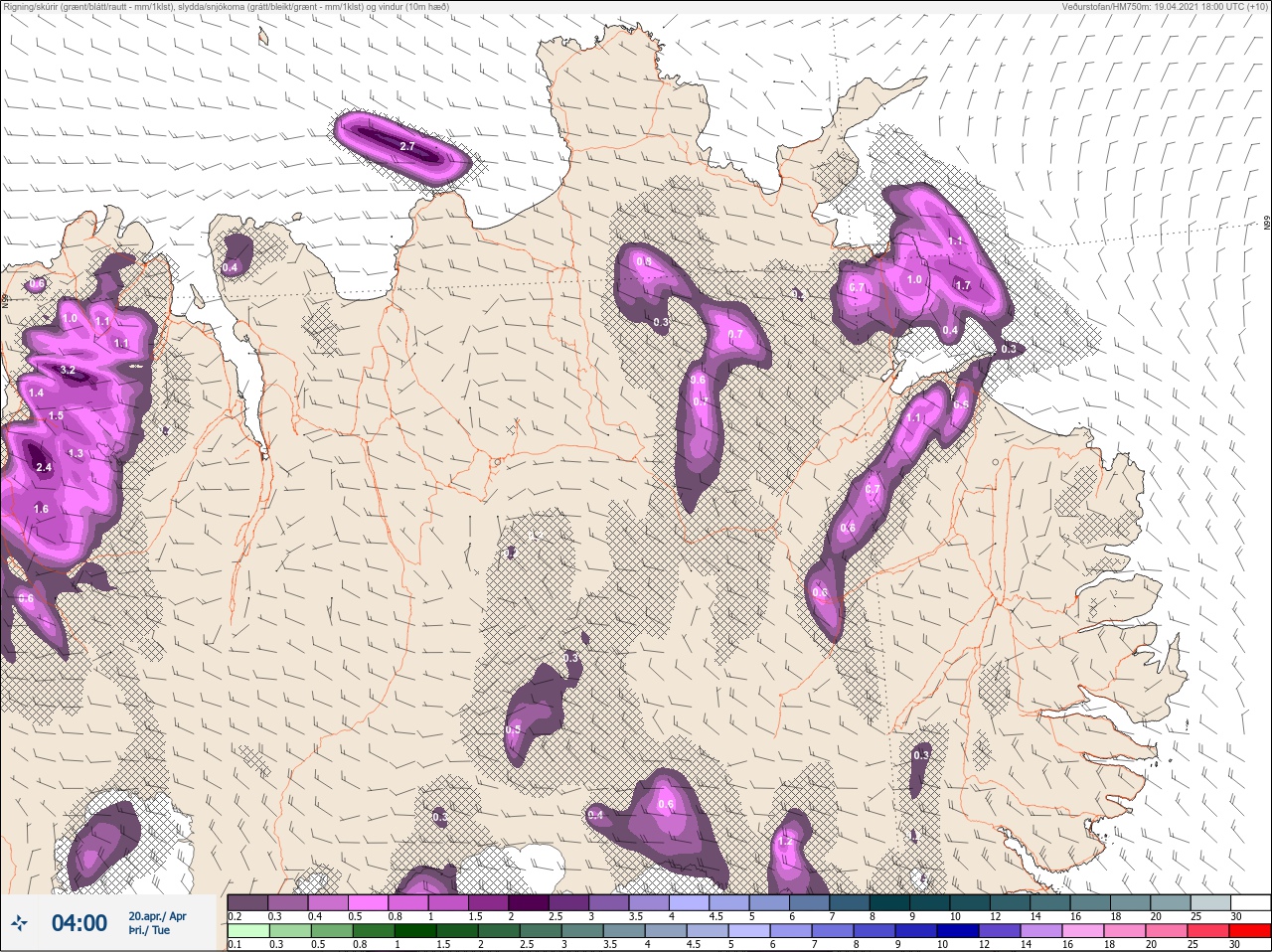Pick upper legend swatch between 25 and 30

[x=1212, y=902]
